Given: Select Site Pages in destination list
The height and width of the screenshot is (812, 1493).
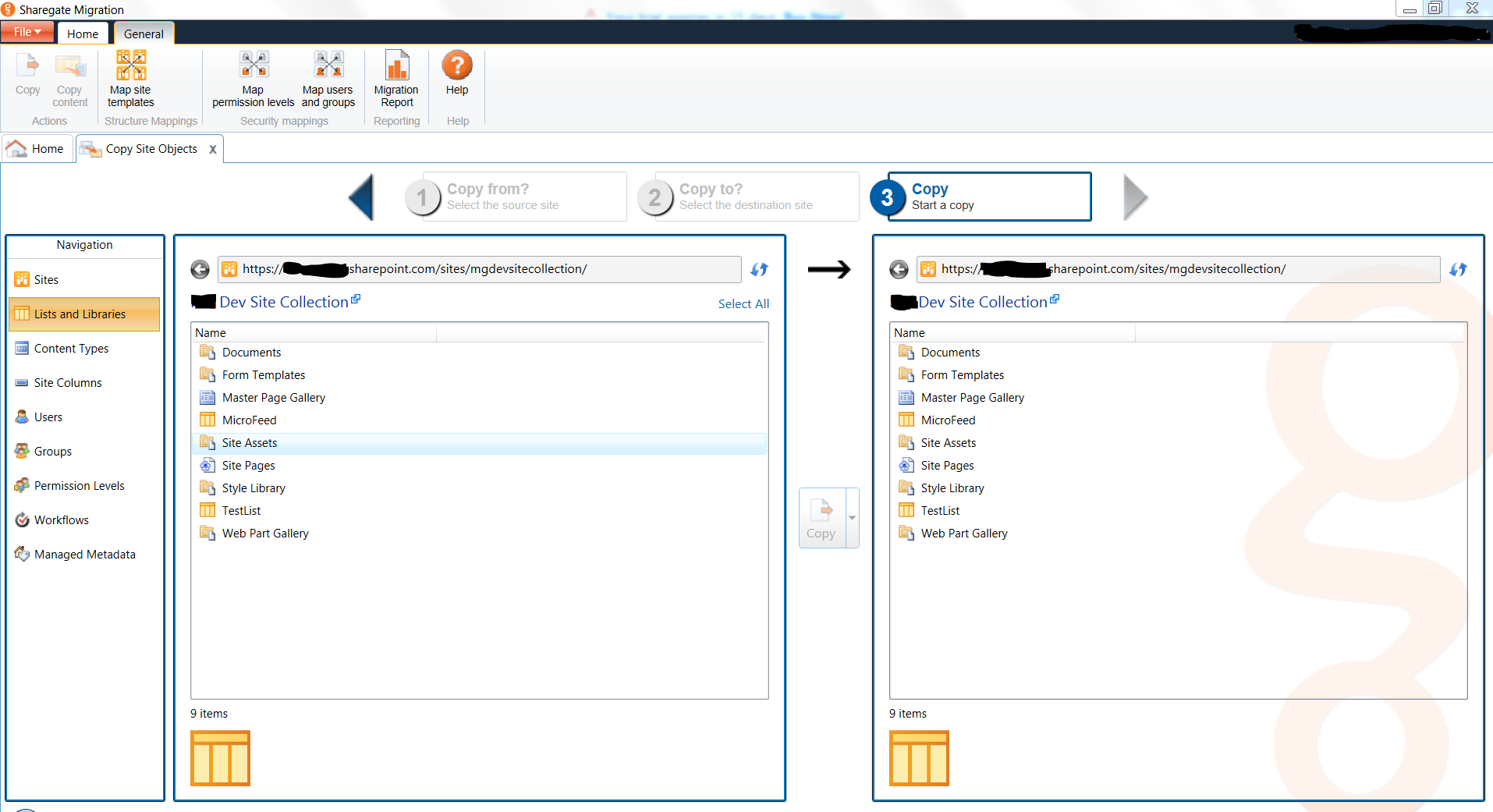Looking at the screenshot, I should pos(1178,466).
